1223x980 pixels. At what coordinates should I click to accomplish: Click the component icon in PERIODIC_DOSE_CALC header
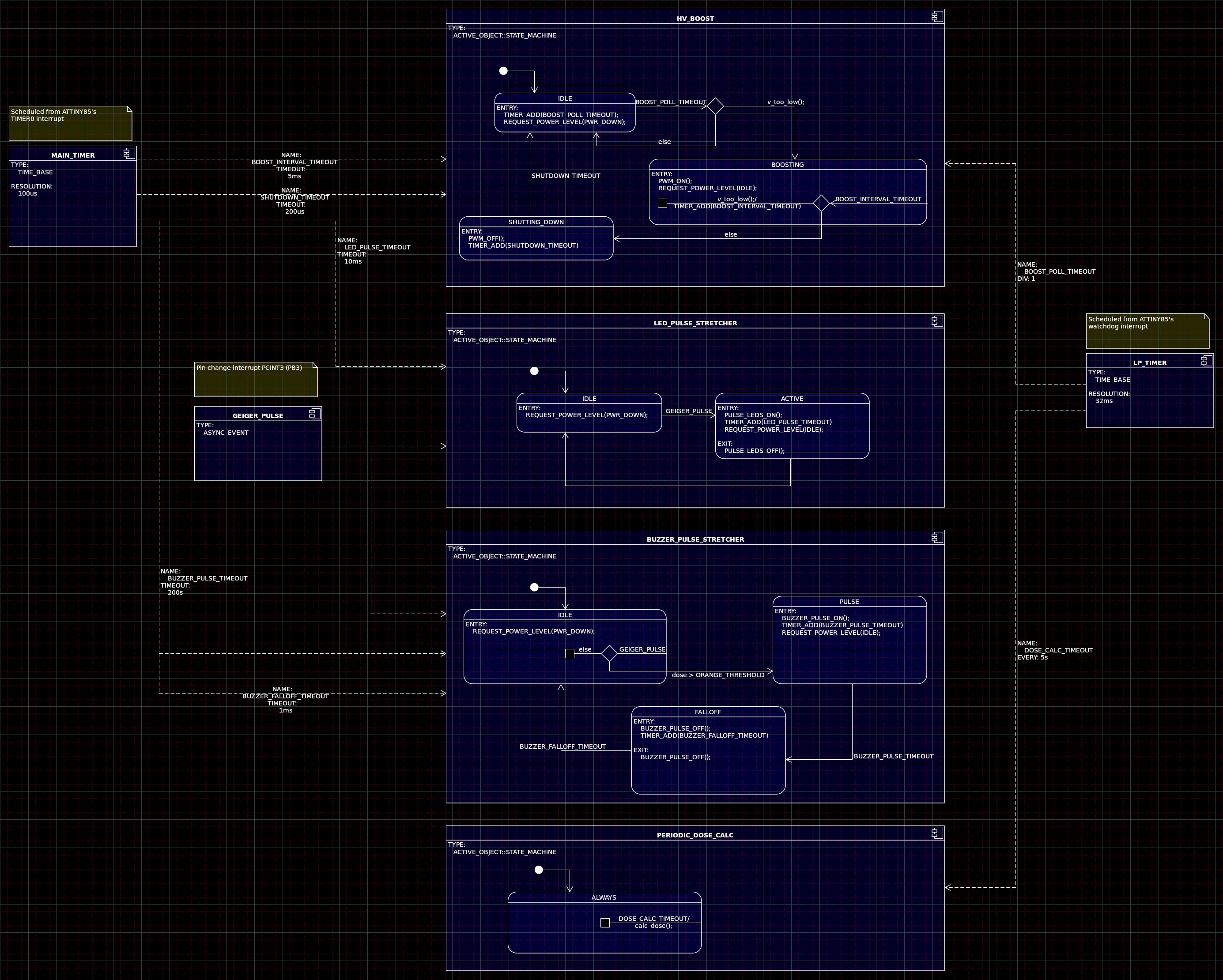[x=937, y=833]
